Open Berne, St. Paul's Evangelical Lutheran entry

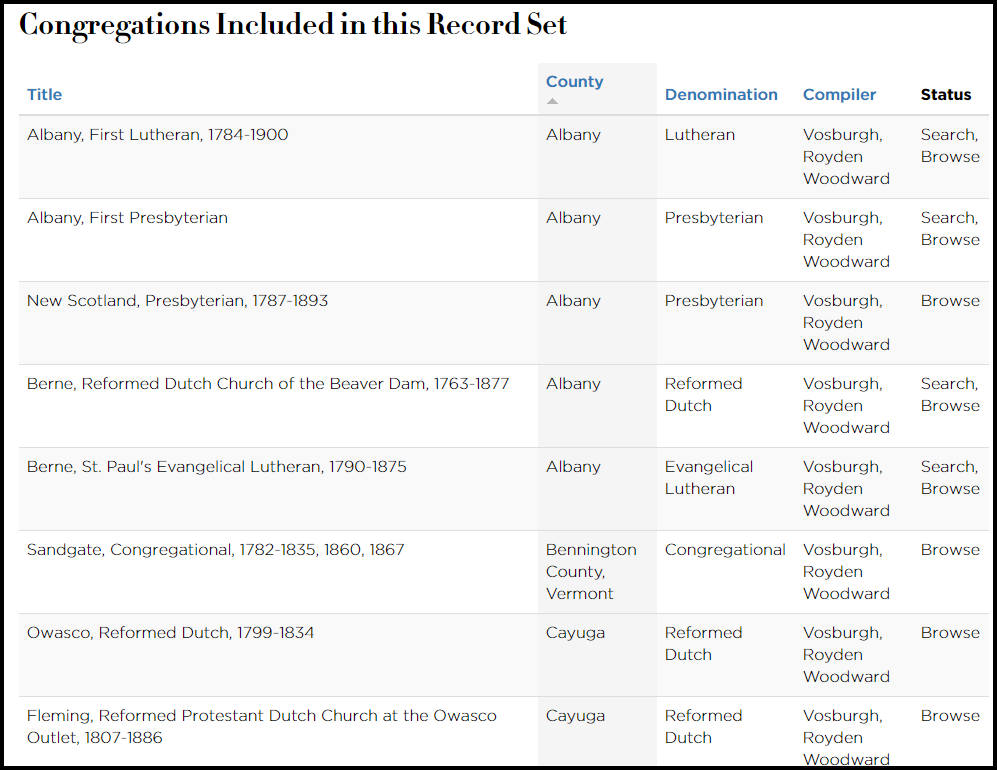216,467
